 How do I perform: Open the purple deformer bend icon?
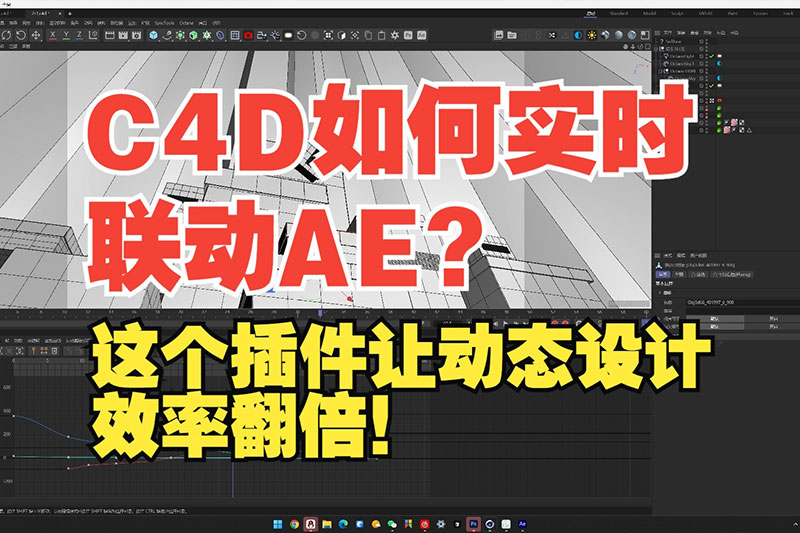point(220,35)
